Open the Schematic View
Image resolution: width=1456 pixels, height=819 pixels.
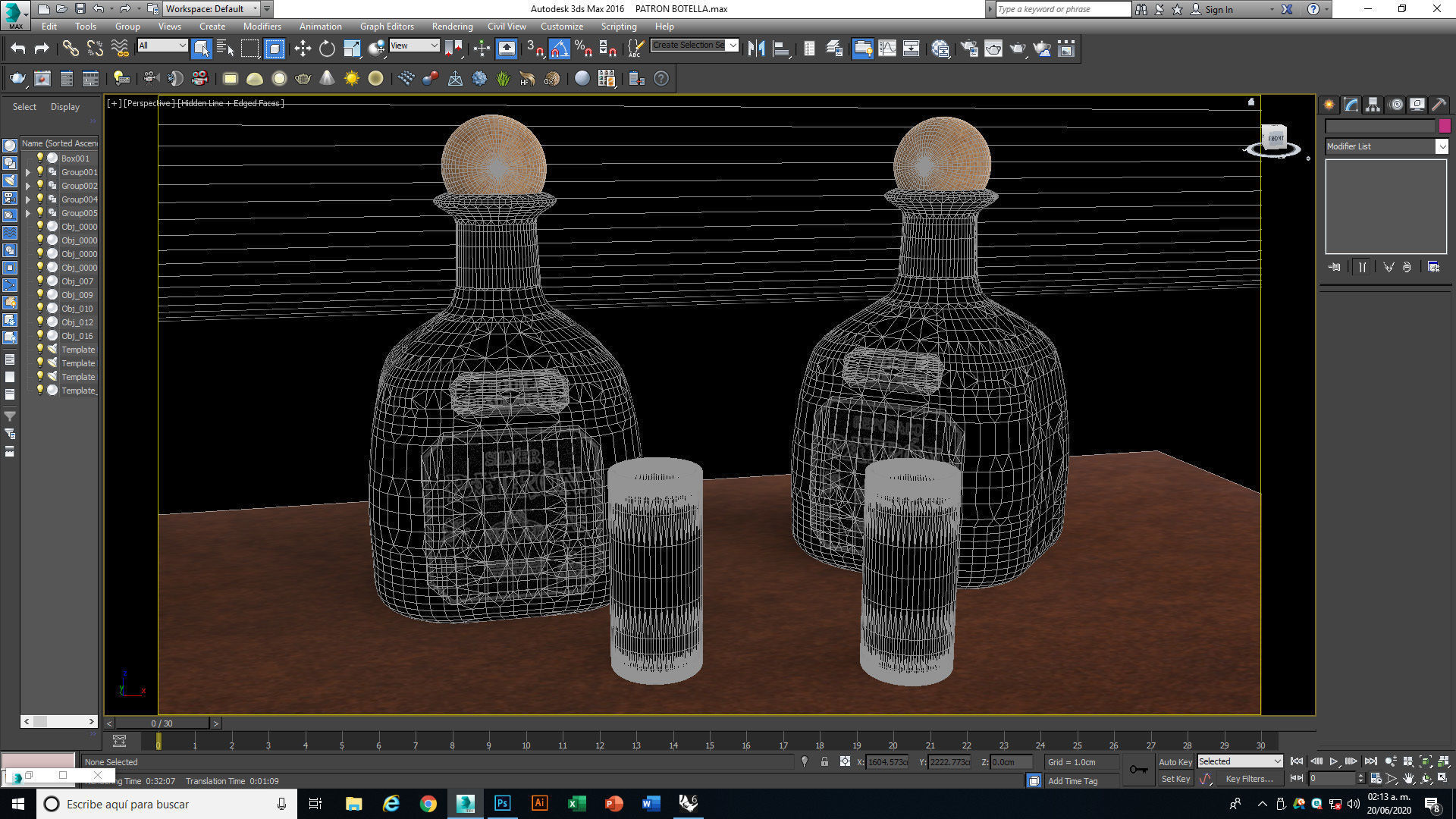point(912,49)
